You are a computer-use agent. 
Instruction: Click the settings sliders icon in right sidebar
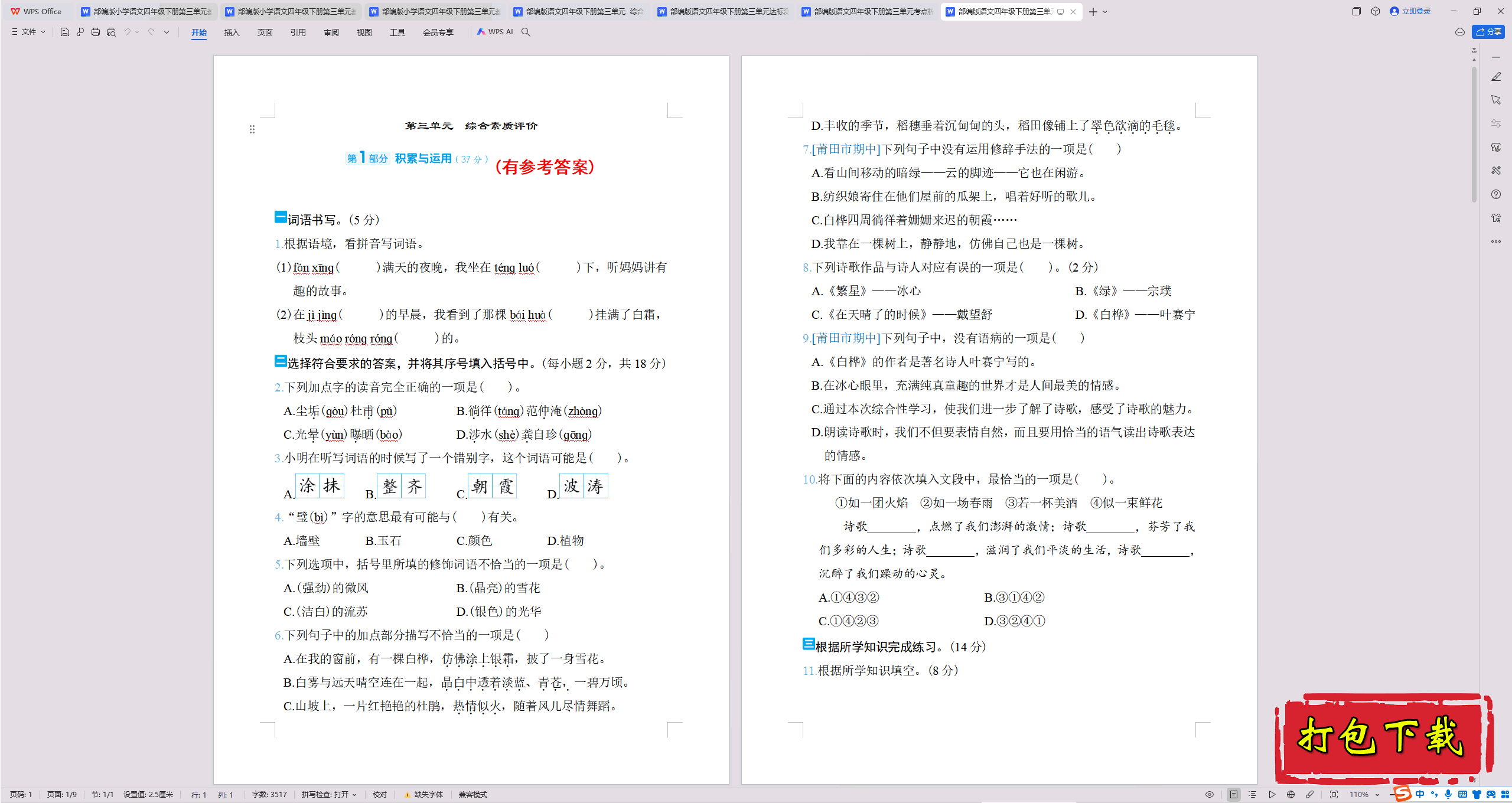pyautogui.click(x=1495, y=123)
